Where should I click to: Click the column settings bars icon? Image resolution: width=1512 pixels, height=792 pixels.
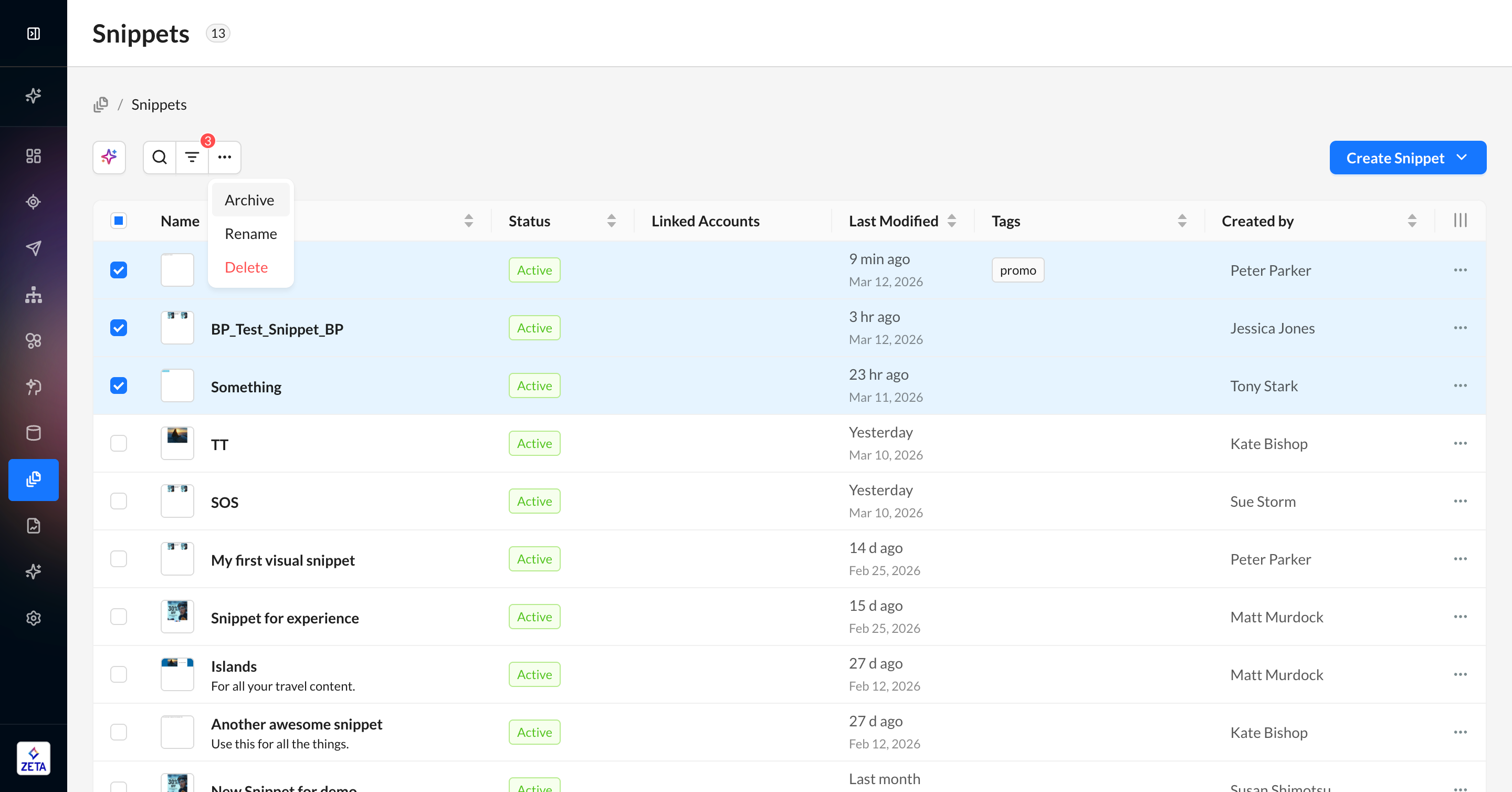1459,221
